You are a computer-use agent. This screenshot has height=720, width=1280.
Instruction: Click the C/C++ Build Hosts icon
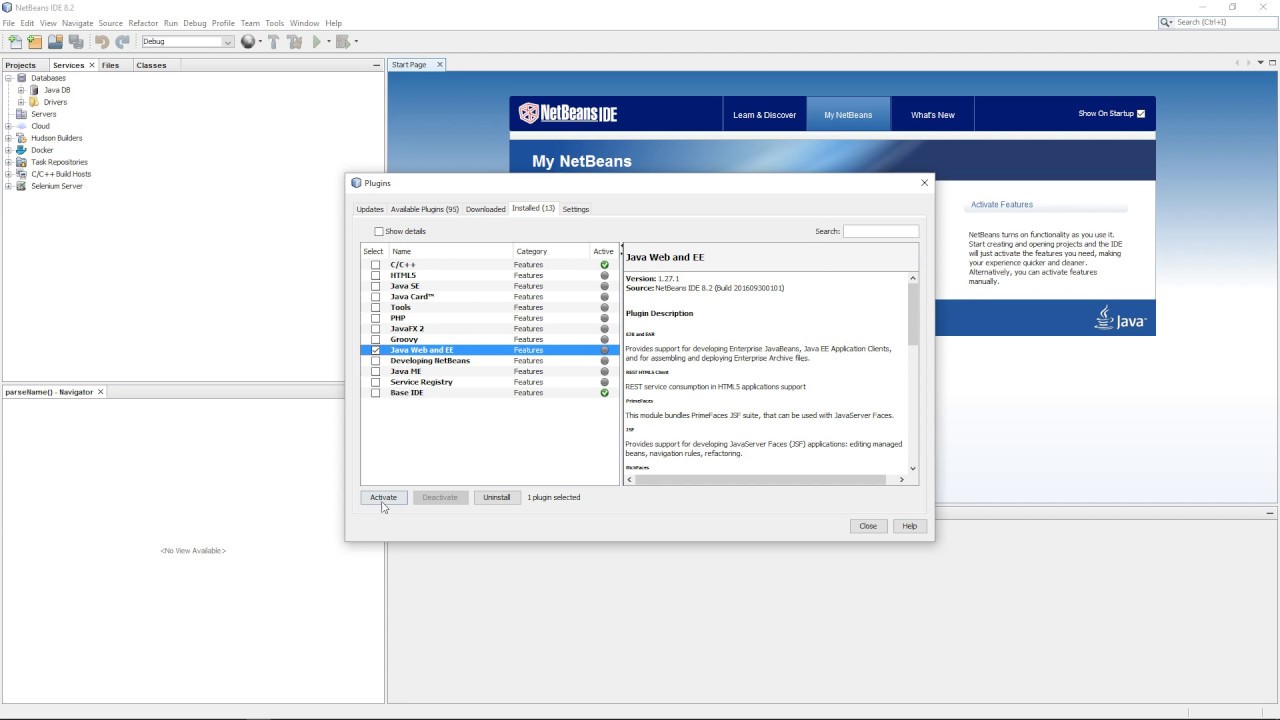[x=22, y=174]
